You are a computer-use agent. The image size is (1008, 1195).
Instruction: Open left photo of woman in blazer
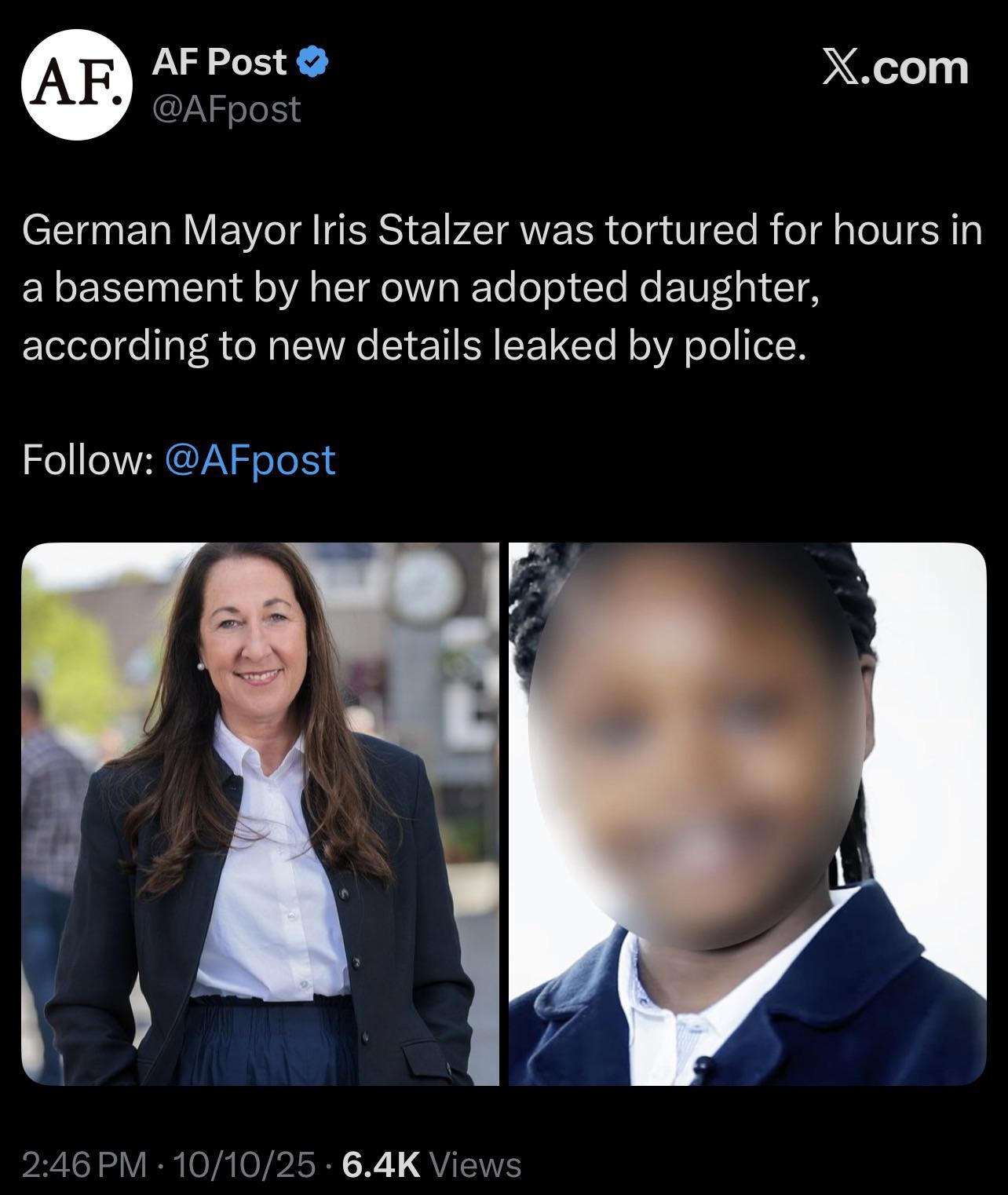[x=260, y=814]
